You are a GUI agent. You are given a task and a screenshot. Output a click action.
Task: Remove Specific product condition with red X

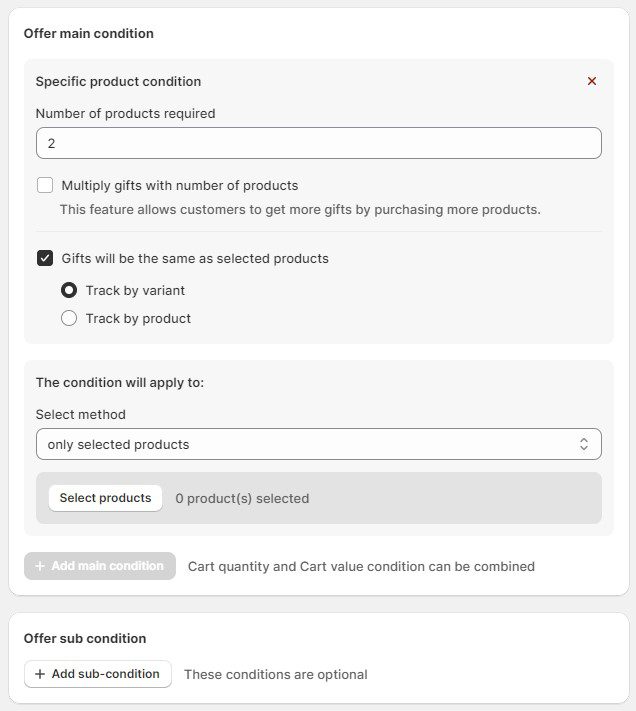[x=592, y=81]
